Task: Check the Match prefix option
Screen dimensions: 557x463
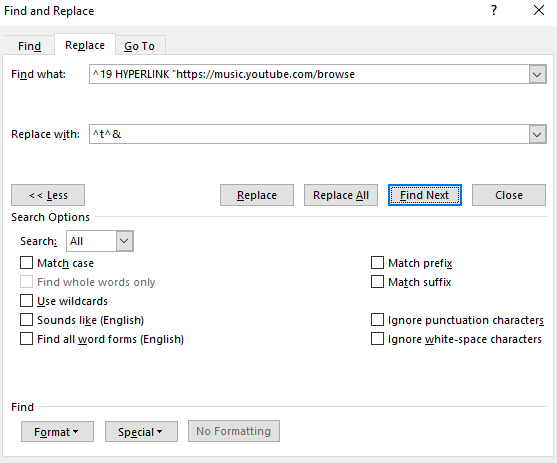Action: point(377,263)
